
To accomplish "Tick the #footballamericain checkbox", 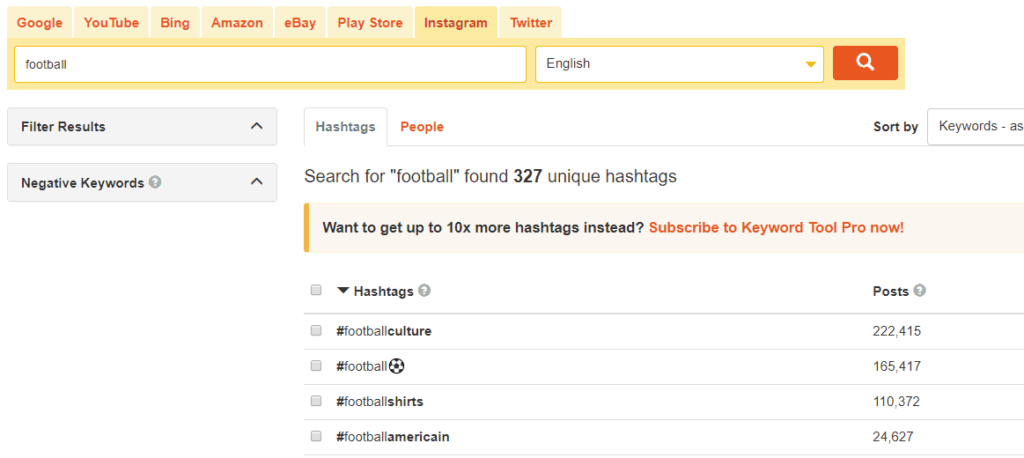I will 316,436.
